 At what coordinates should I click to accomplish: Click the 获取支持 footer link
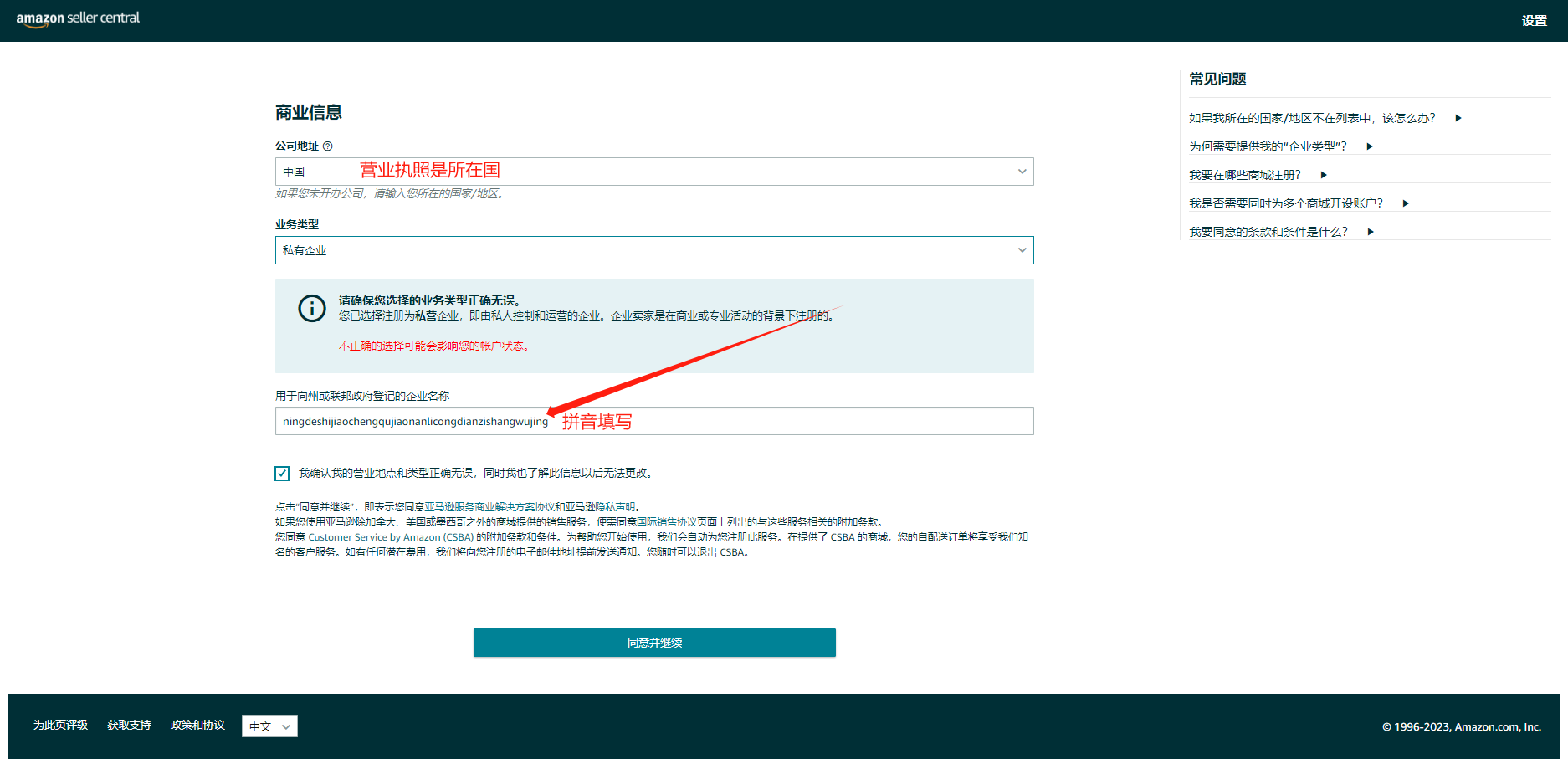129,725
